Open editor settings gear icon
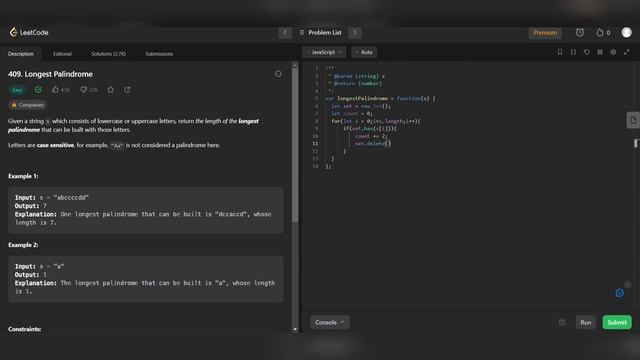640x360 pixels. (x=613, y=52)
